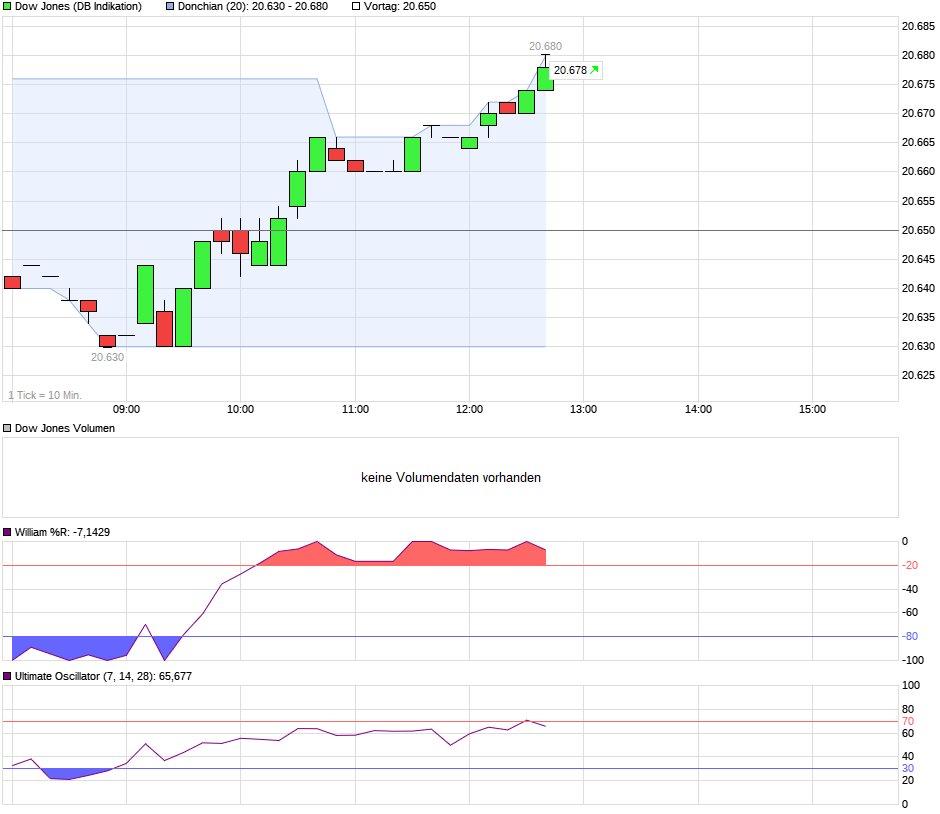Click the low marker label 20.630 below candle

click(x=107, y=357)
